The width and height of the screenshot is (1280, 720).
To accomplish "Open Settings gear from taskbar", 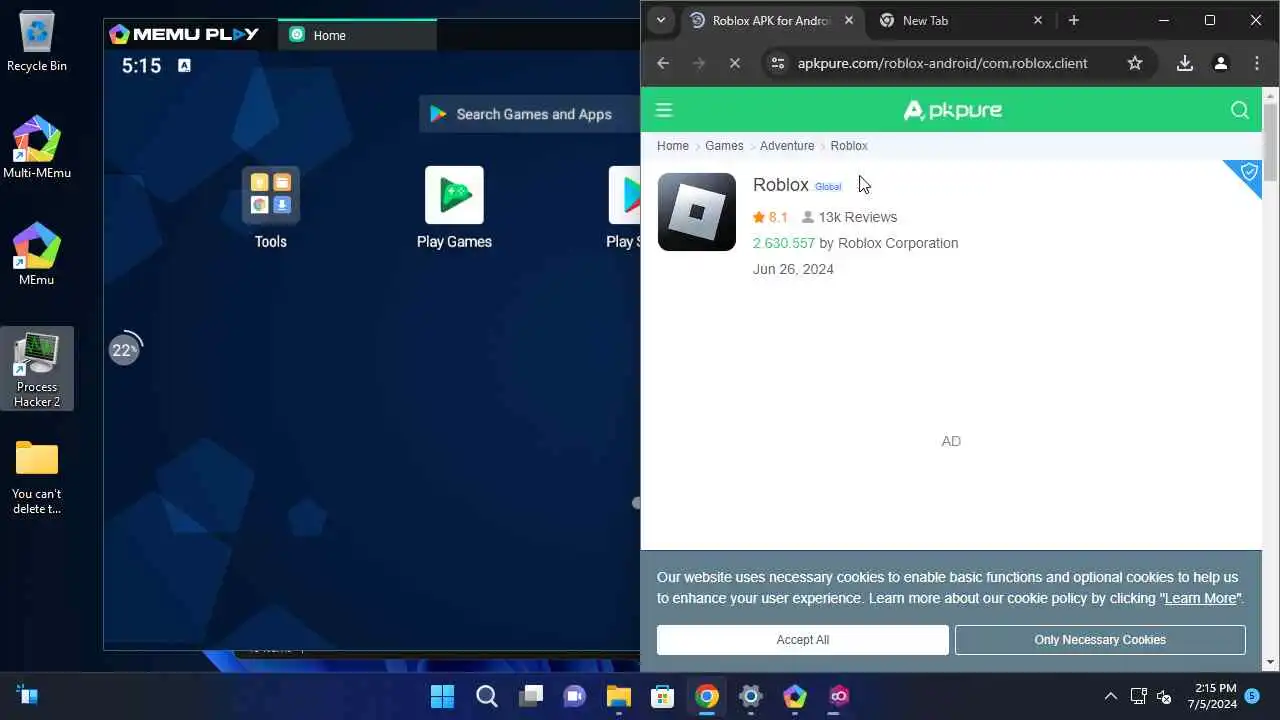I will coord(751,696).
